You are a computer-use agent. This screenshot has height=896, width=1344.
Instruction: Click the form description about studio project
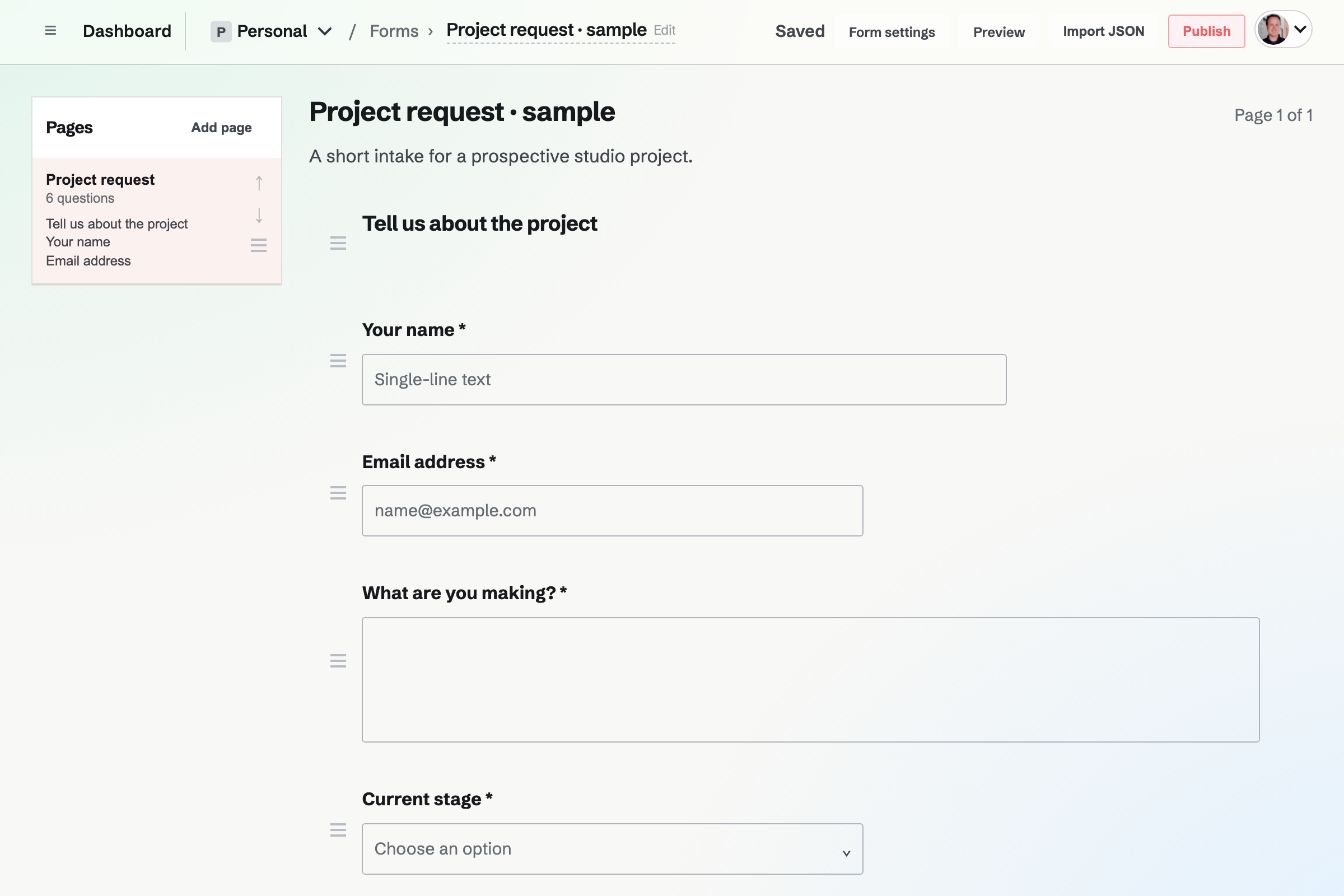tap(501, 156)
